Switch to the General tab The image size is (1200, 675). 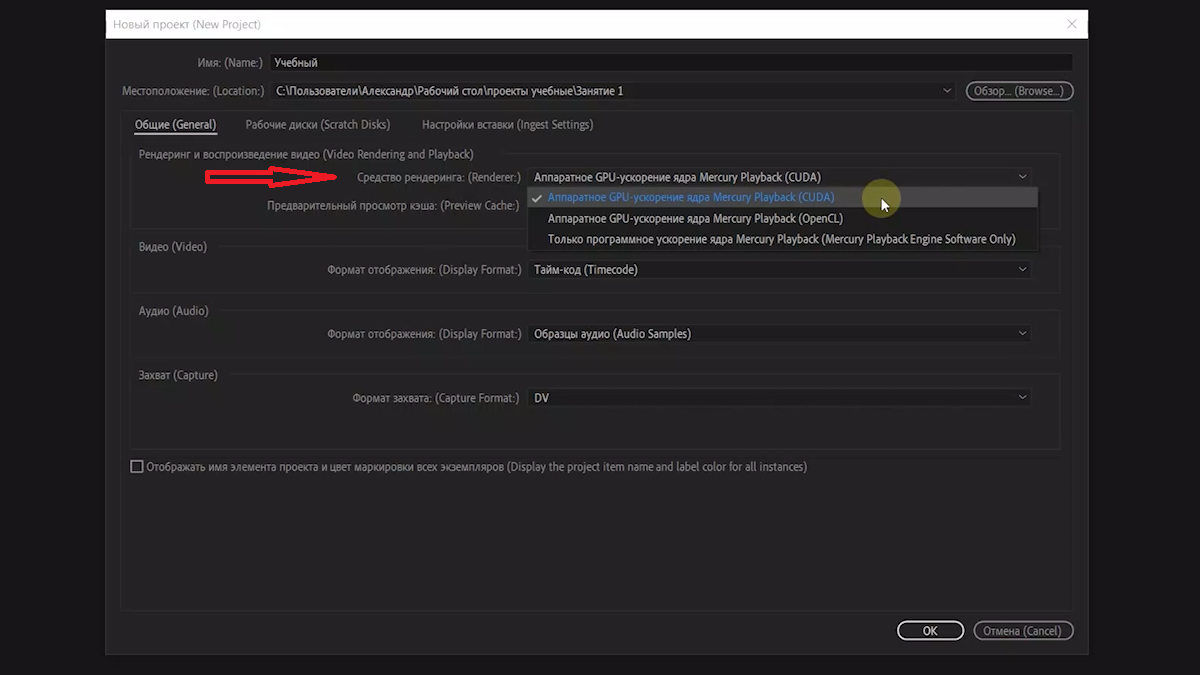point(175,125)
